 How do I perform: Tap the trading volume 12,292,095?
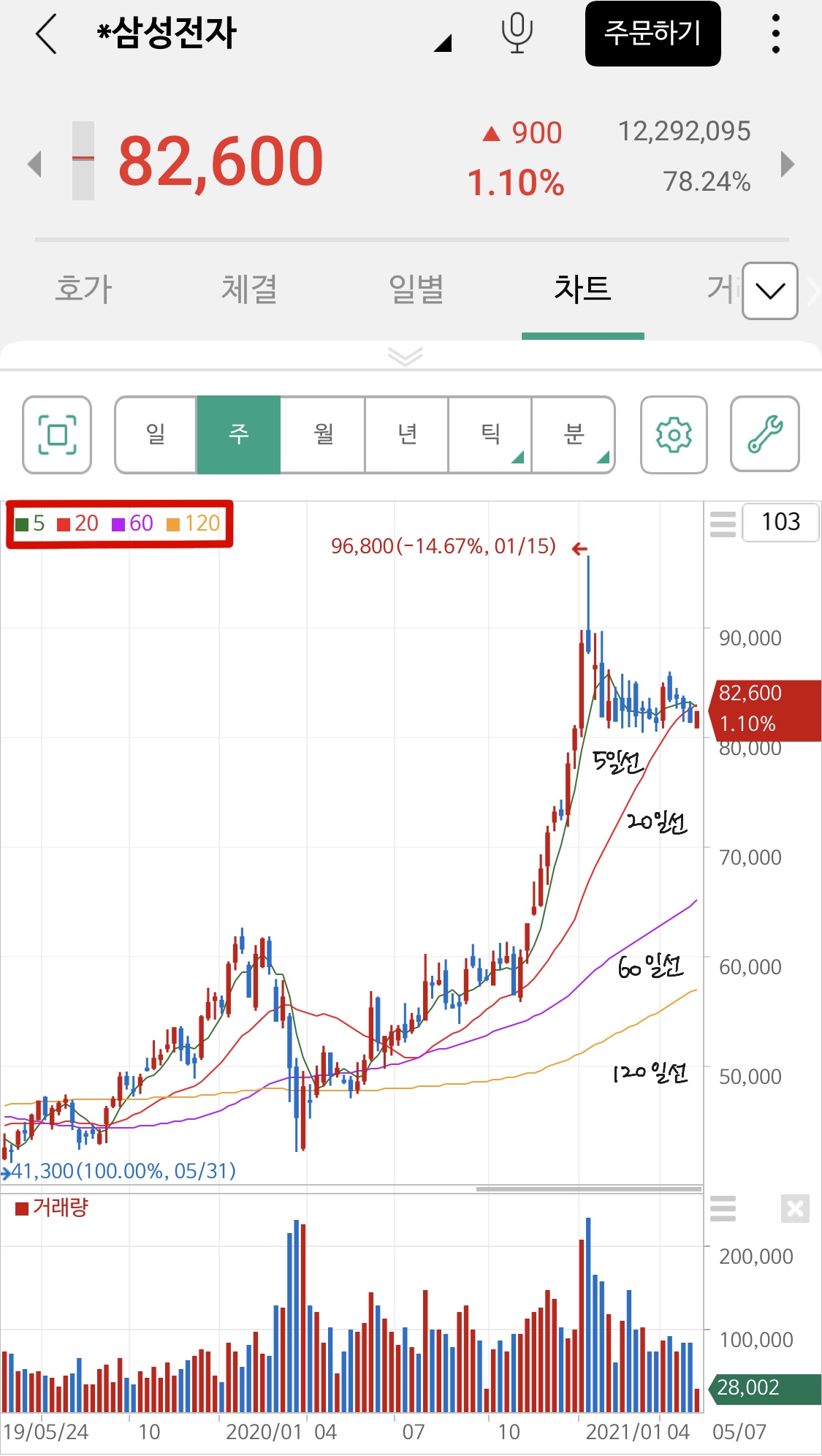point(685,132)
